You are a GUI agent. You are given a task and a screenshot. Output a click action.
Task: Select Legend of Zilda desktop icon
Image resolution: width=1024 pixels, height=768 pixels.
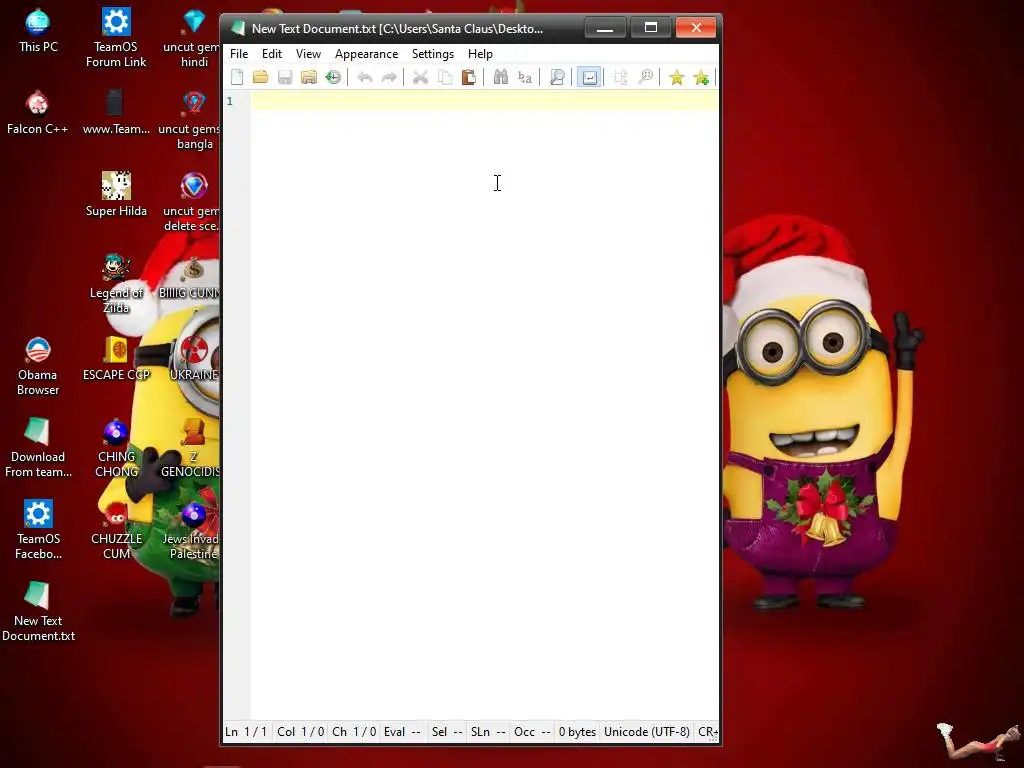[x=116, y=284]
